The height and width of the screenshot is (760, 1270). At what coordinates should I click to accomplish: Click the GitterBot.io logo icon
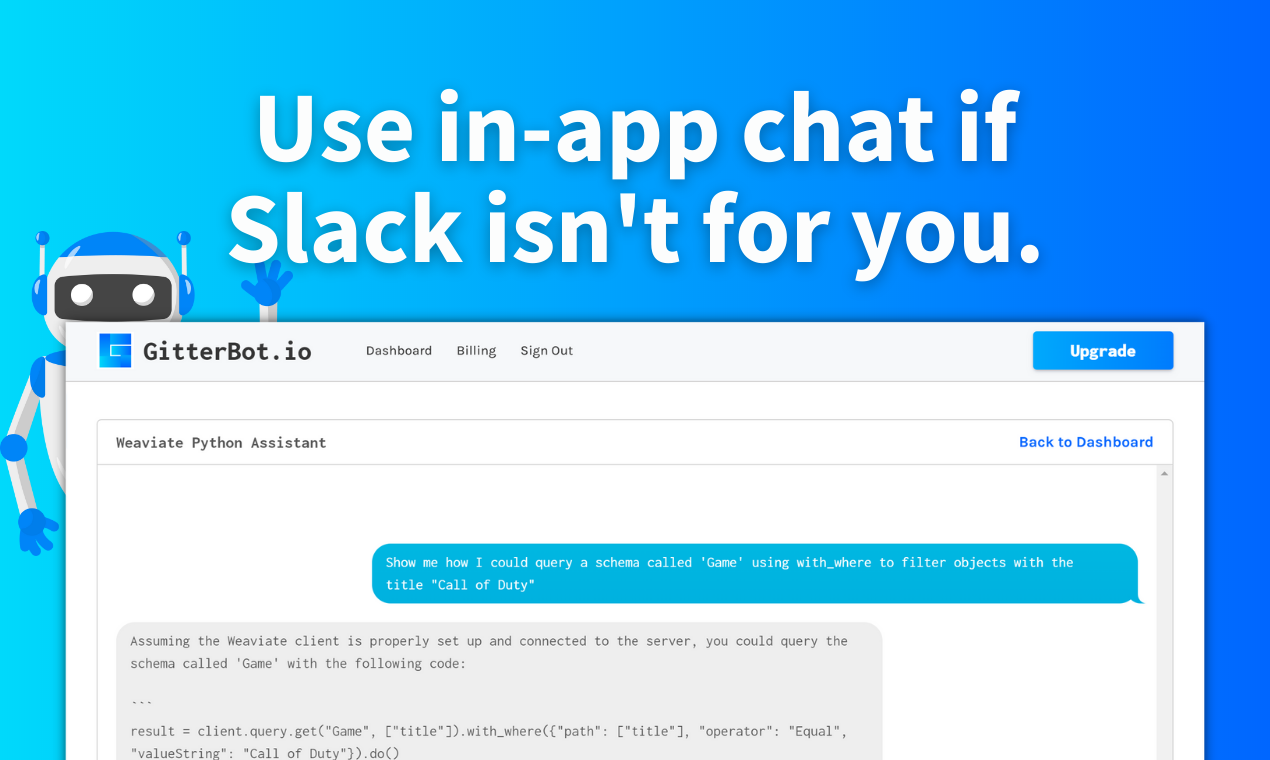115,351
